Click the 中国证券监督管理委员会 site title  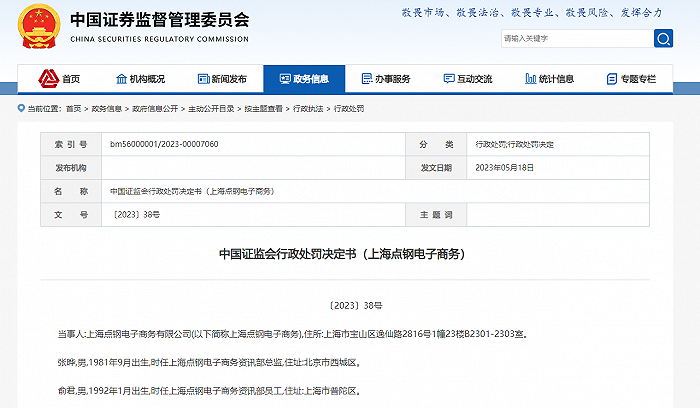160,20
